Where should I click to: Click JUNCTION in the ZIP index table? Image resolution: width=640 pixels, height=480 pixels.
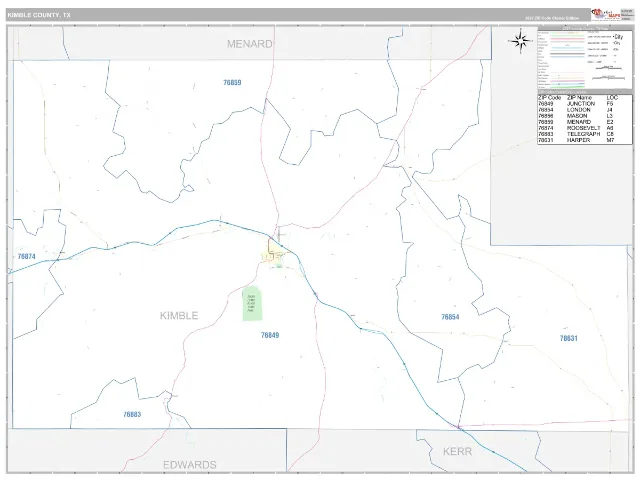(x=581, y=104)
